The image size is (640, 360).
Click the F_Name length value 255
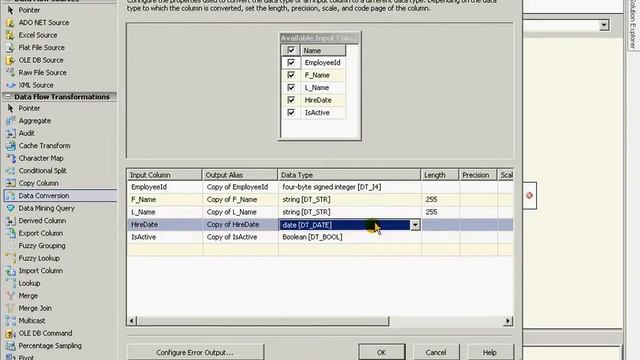coord(440,200)
